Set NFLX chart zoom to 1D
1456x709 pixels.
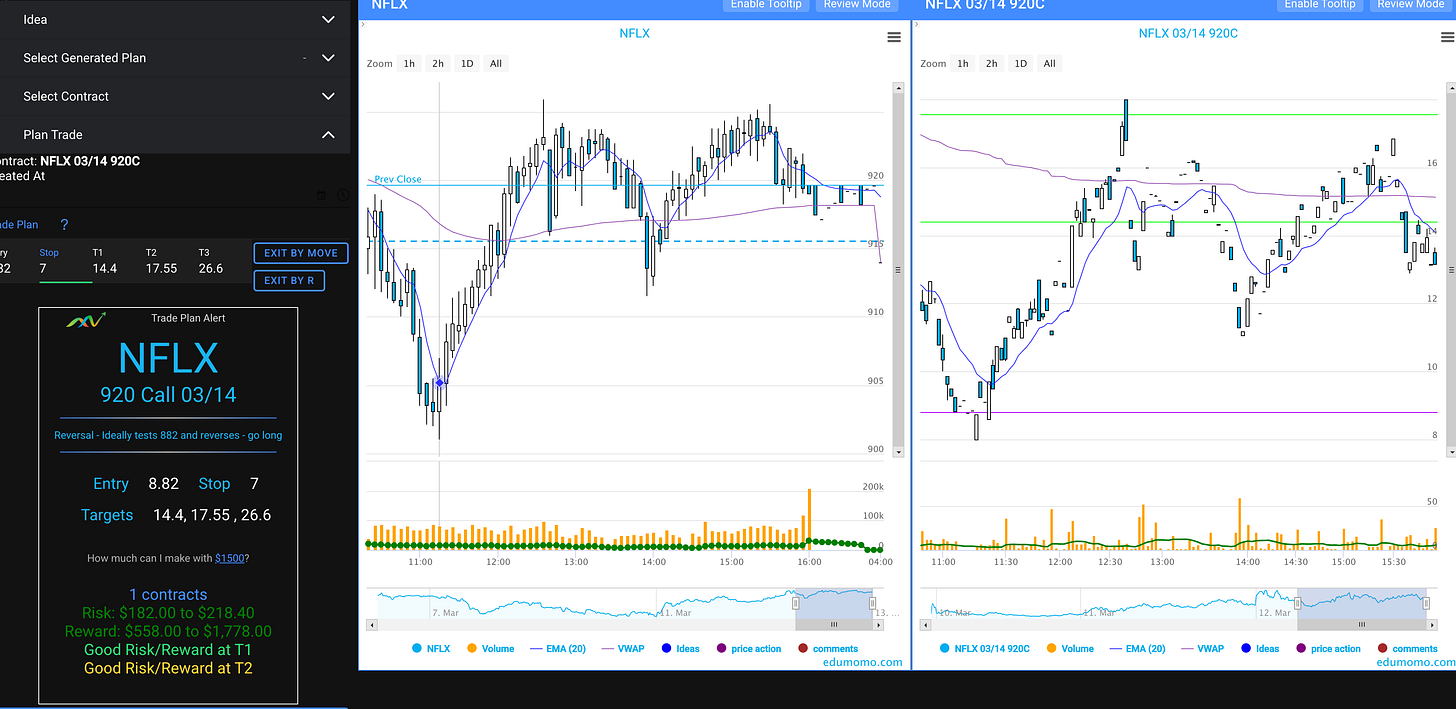(467, 63)
